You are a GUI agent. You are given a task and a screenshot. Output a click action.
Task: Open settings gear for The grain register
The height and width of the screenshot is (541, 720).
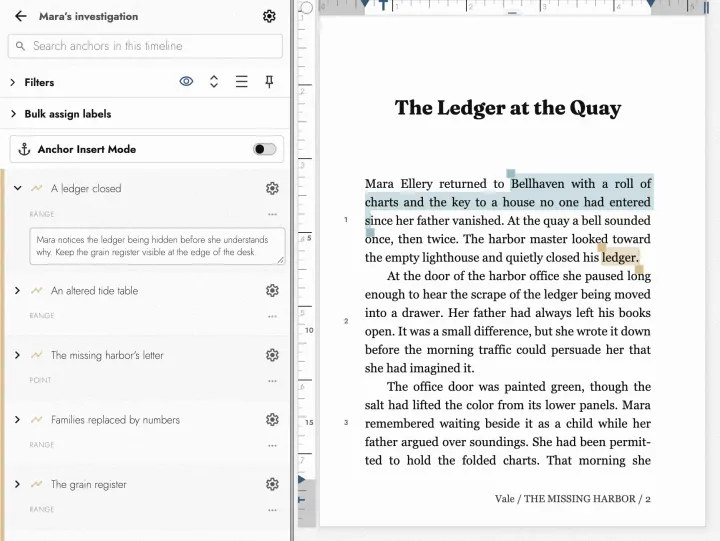click(272, 484)
